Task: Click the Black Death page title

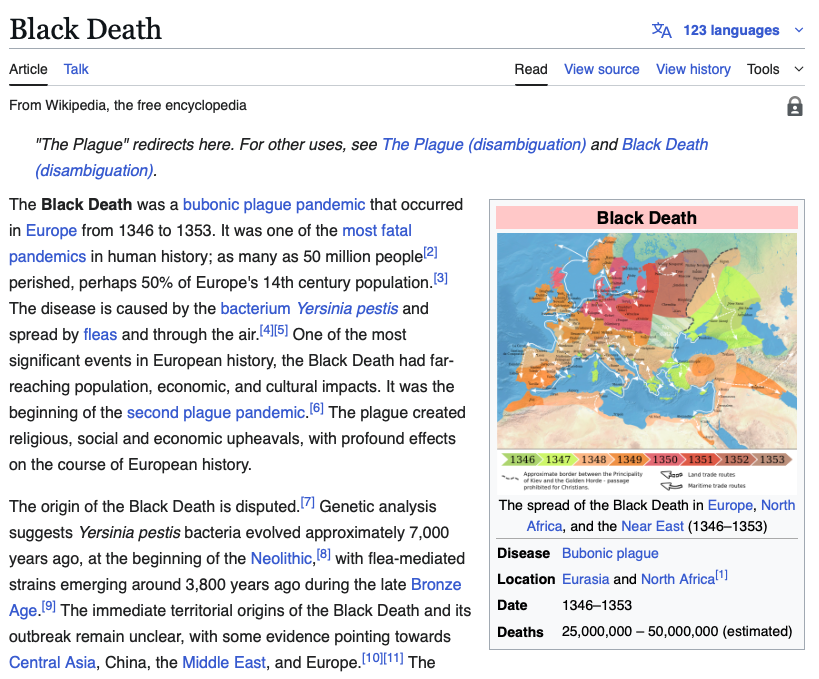Action: (86, 29)
